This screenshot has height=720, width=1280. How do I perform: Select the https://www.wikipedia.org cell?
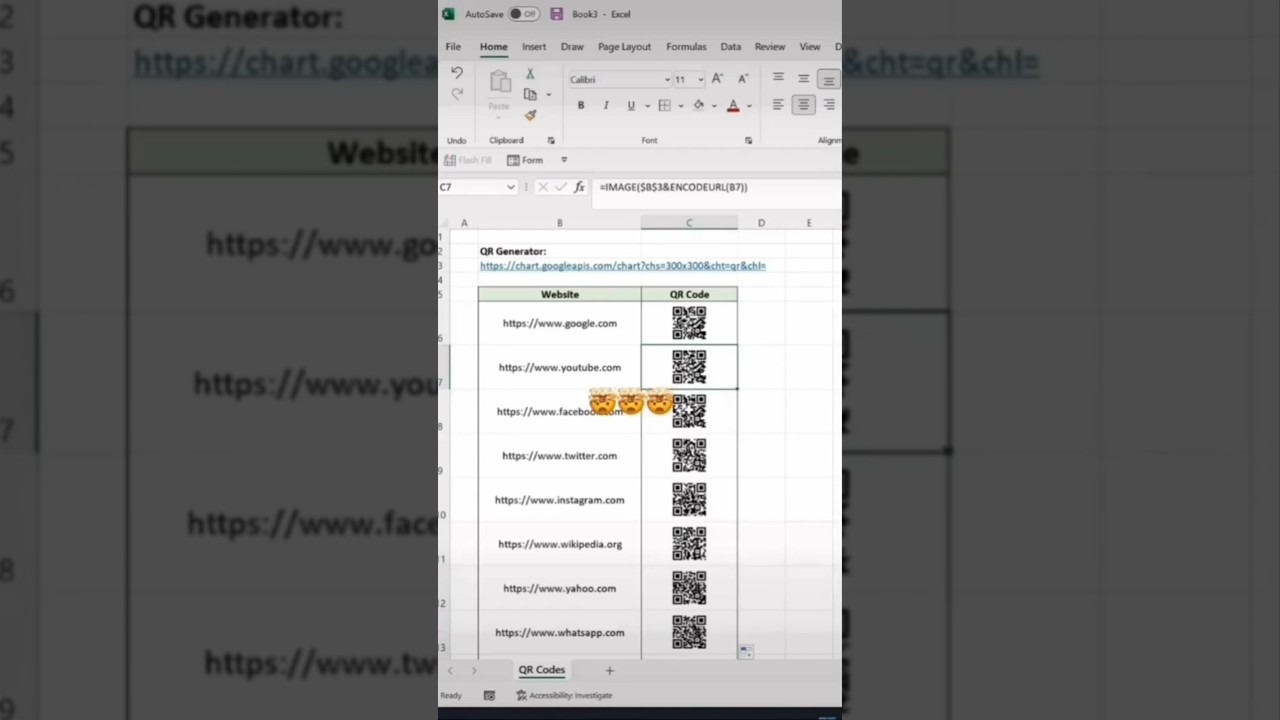560,544
